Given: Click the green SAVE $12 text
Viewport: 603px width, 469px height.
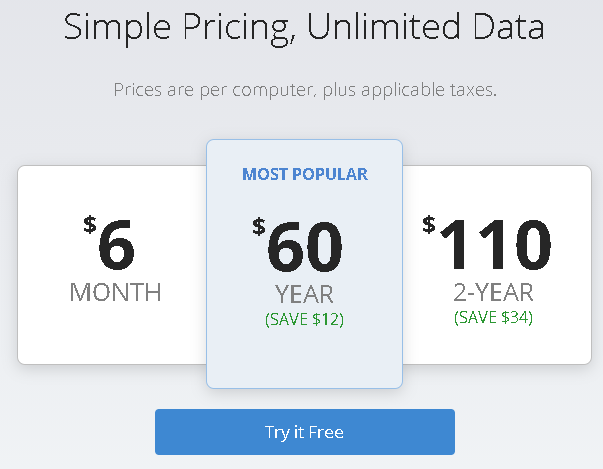Looking at the screenshot, I should point(304,320).
